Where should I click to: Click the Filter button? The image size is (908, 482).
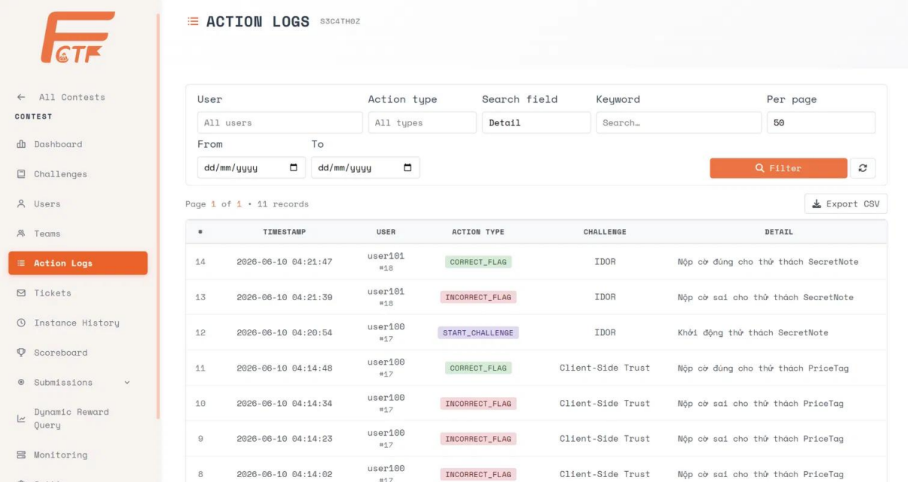[x=778, y=168]
